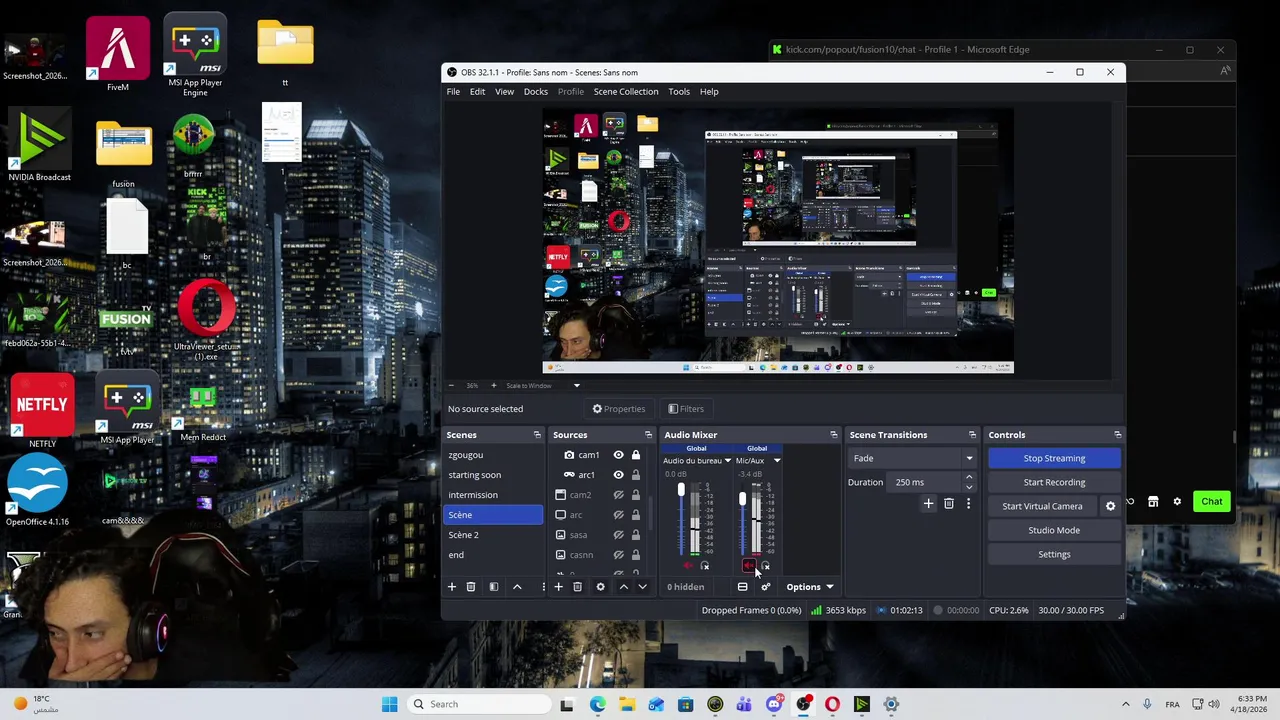Screen dimensions: 1280x720
Task: Open the audio mixer Options dropdown
Action: point(809,587)
